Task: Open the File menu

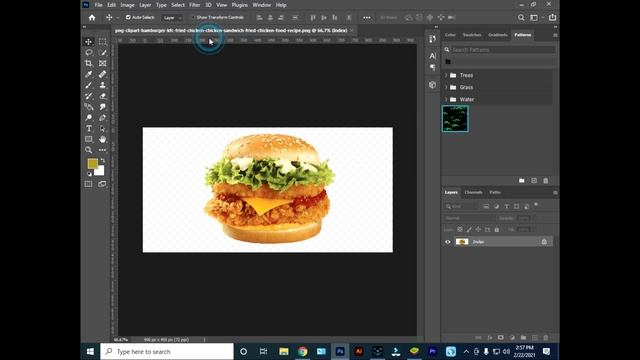Action: [x=98, y=5]
